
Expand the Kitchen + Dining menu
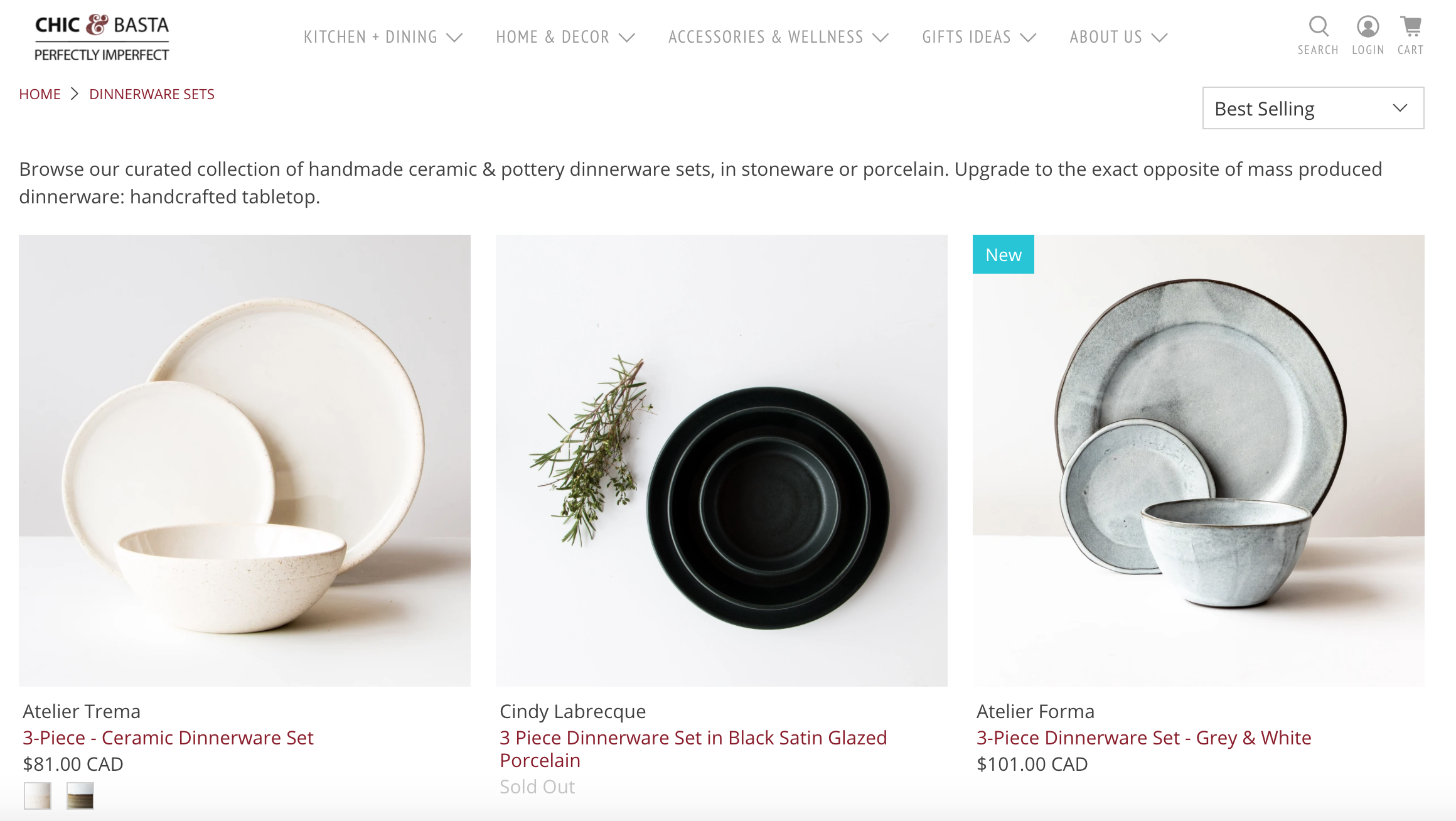pyautogui.click(x=383, y=37)
